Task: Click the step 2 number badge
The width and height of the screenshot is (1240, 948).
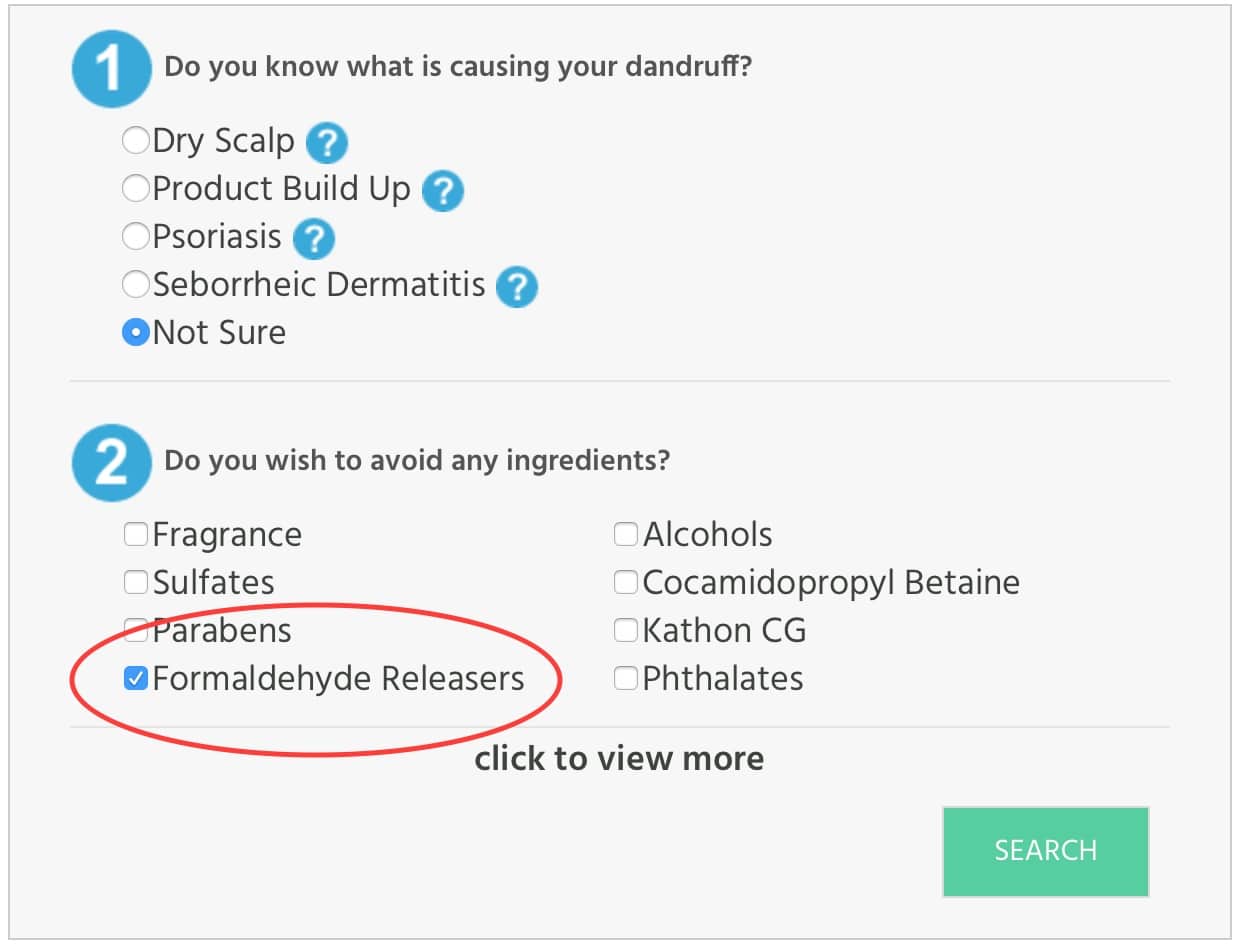Action: (110, 462)
